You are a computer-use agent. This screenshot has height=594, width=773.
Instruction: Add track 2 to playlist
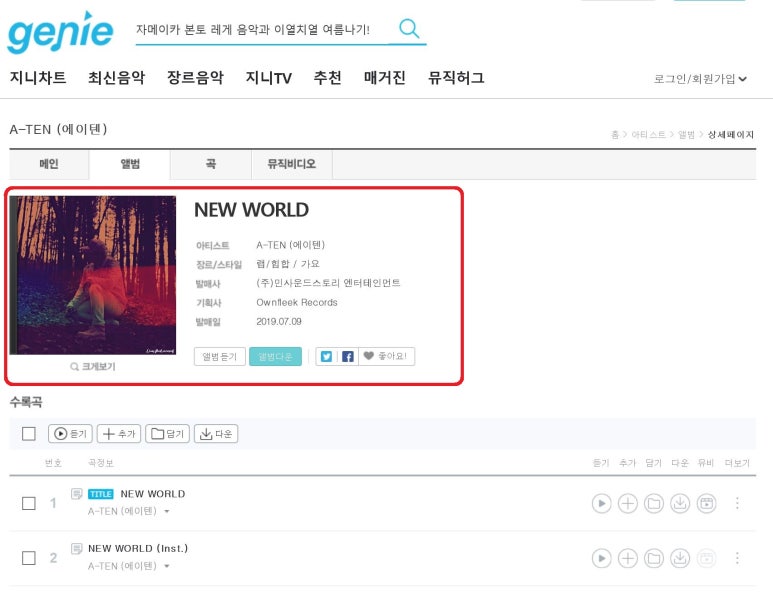pyautogui.click(x=628, y=558)
